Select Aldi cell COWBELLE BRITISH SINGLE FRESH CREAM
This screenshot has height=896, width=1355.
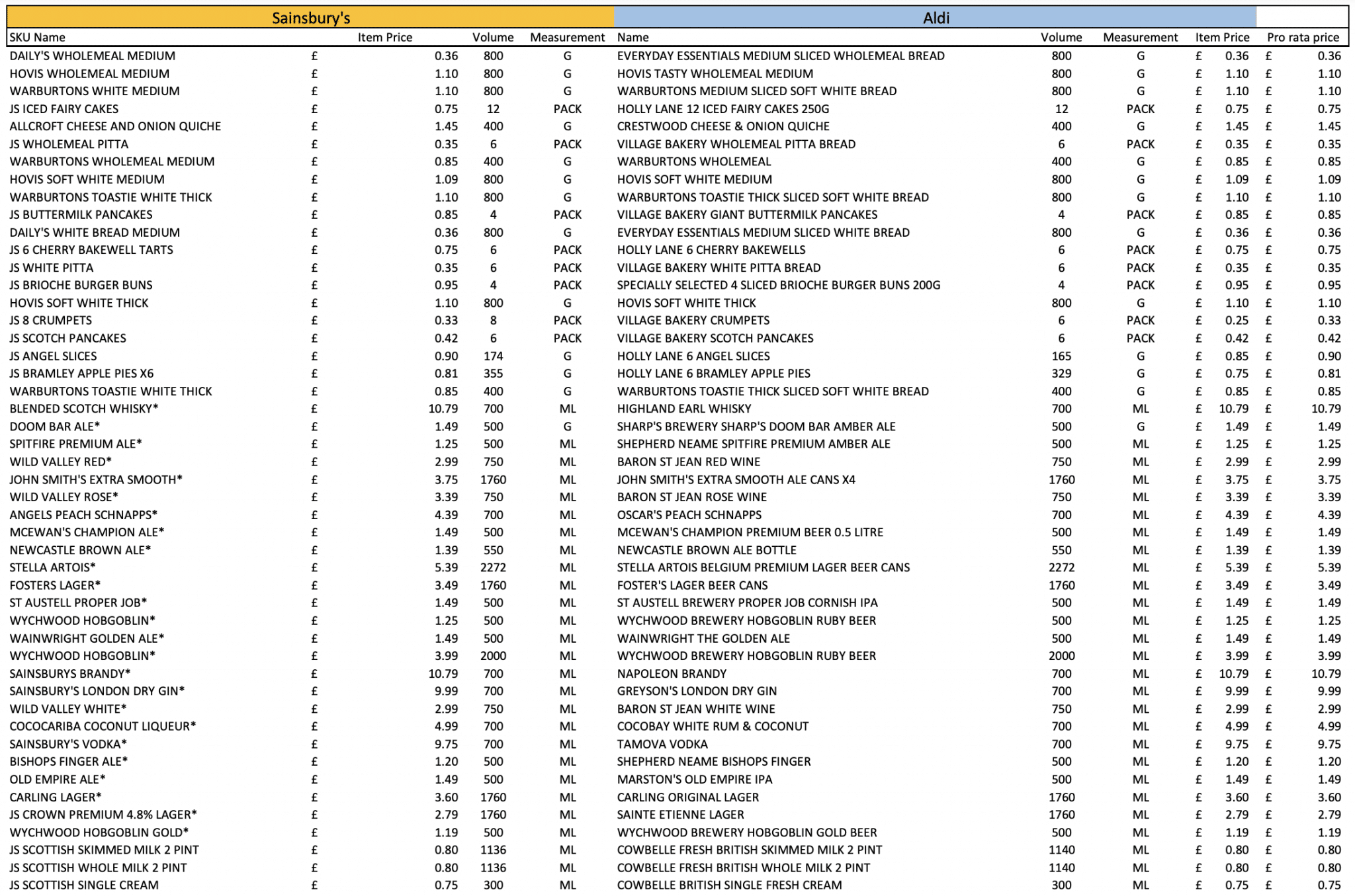click(729, 885)
